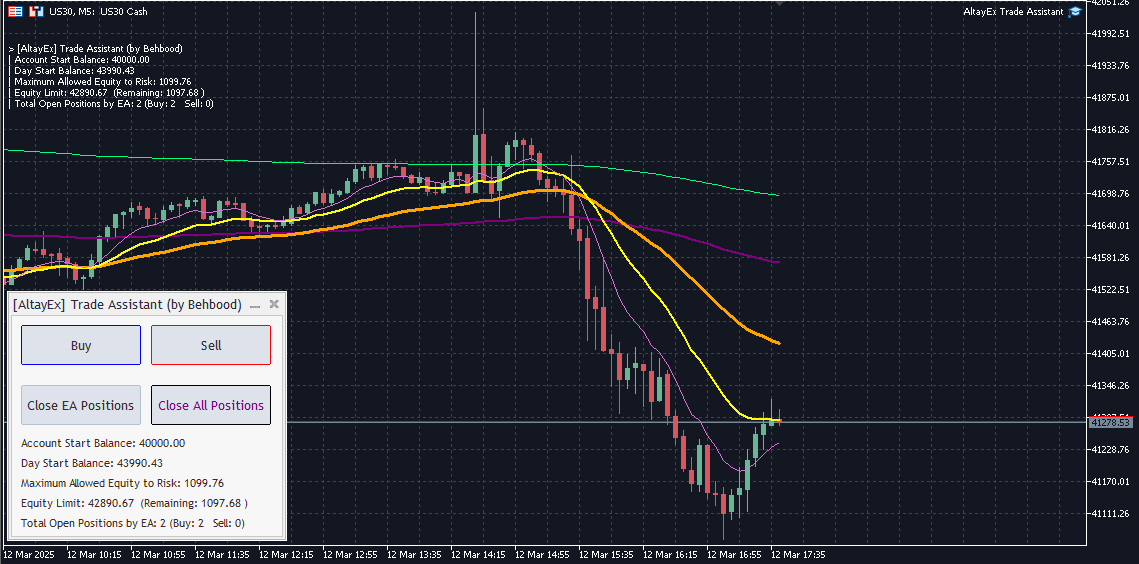Close the Trade Assistant panel with X
Image resolution: width=1139 pixels, height=564 pixels.
274,304
